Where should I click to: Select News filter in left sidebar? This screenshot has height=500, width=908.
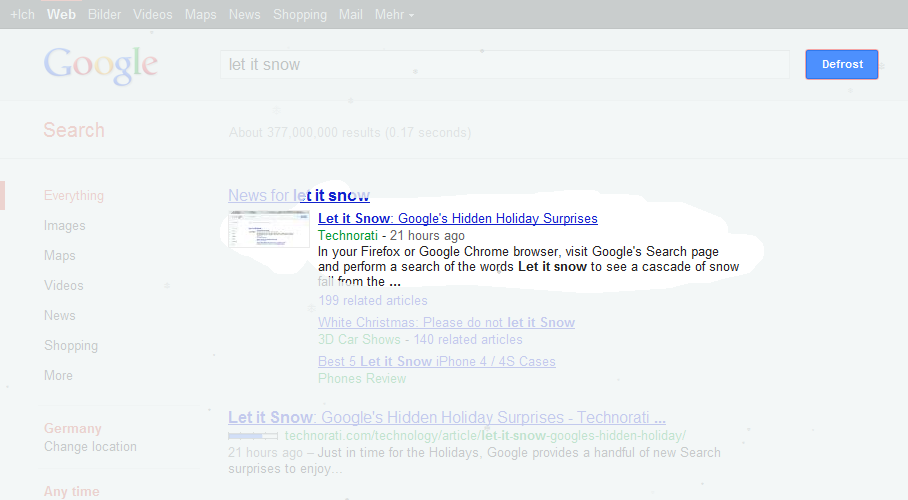coord(59,316)
